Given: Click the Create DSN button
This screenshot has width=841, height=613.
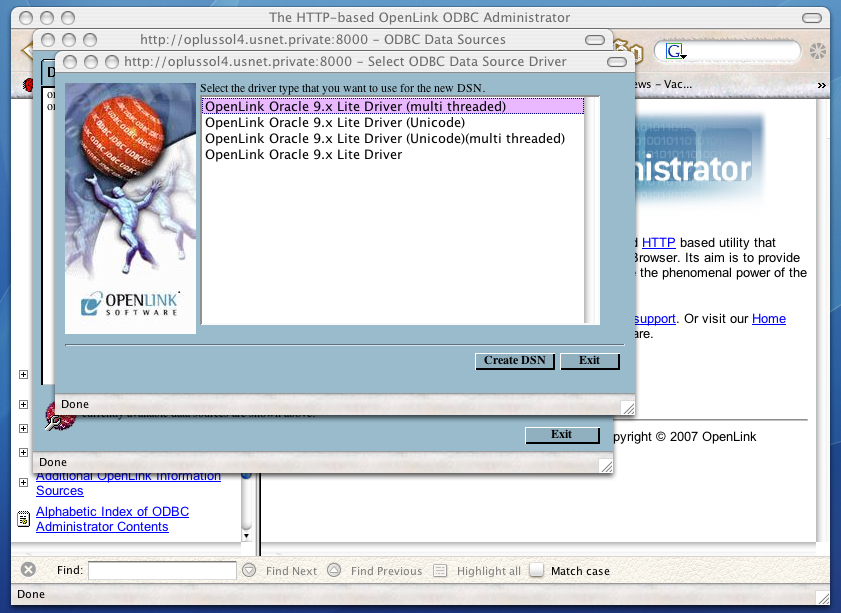Looking at the screenshot, I should [514, 360].
